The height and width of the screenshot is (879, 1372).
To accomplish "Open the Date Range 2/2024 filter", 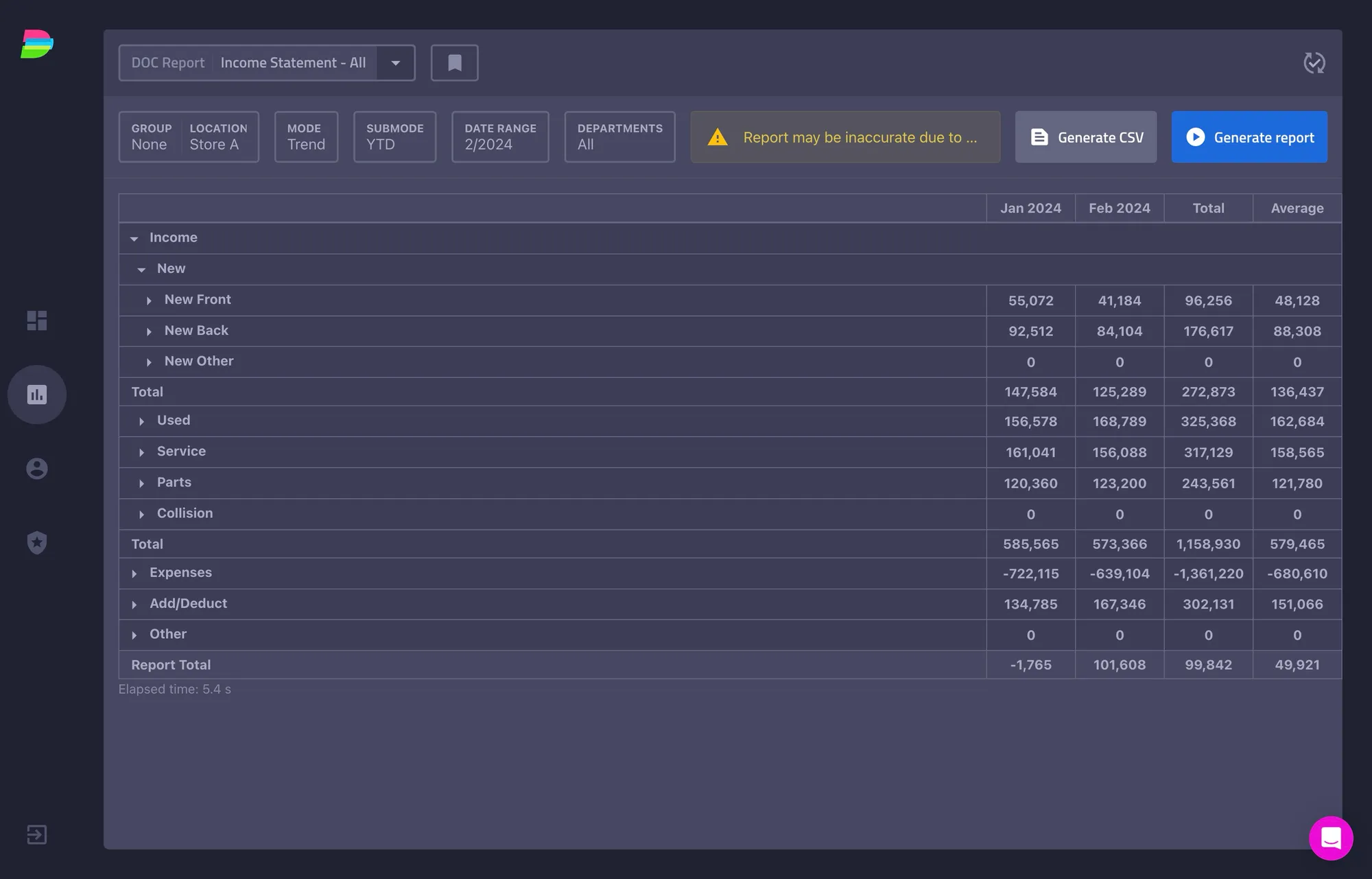I will point(500,137).
